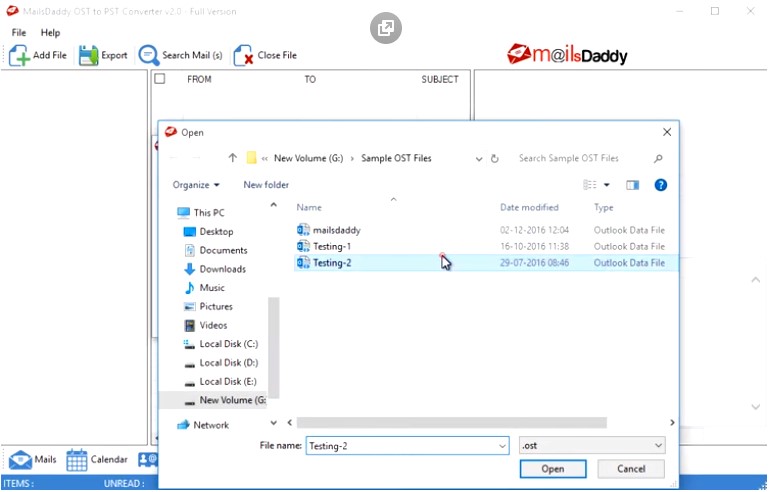Viewport: 769px width, 492px height.
Task: Click the FROM column header
Action: 199,79
